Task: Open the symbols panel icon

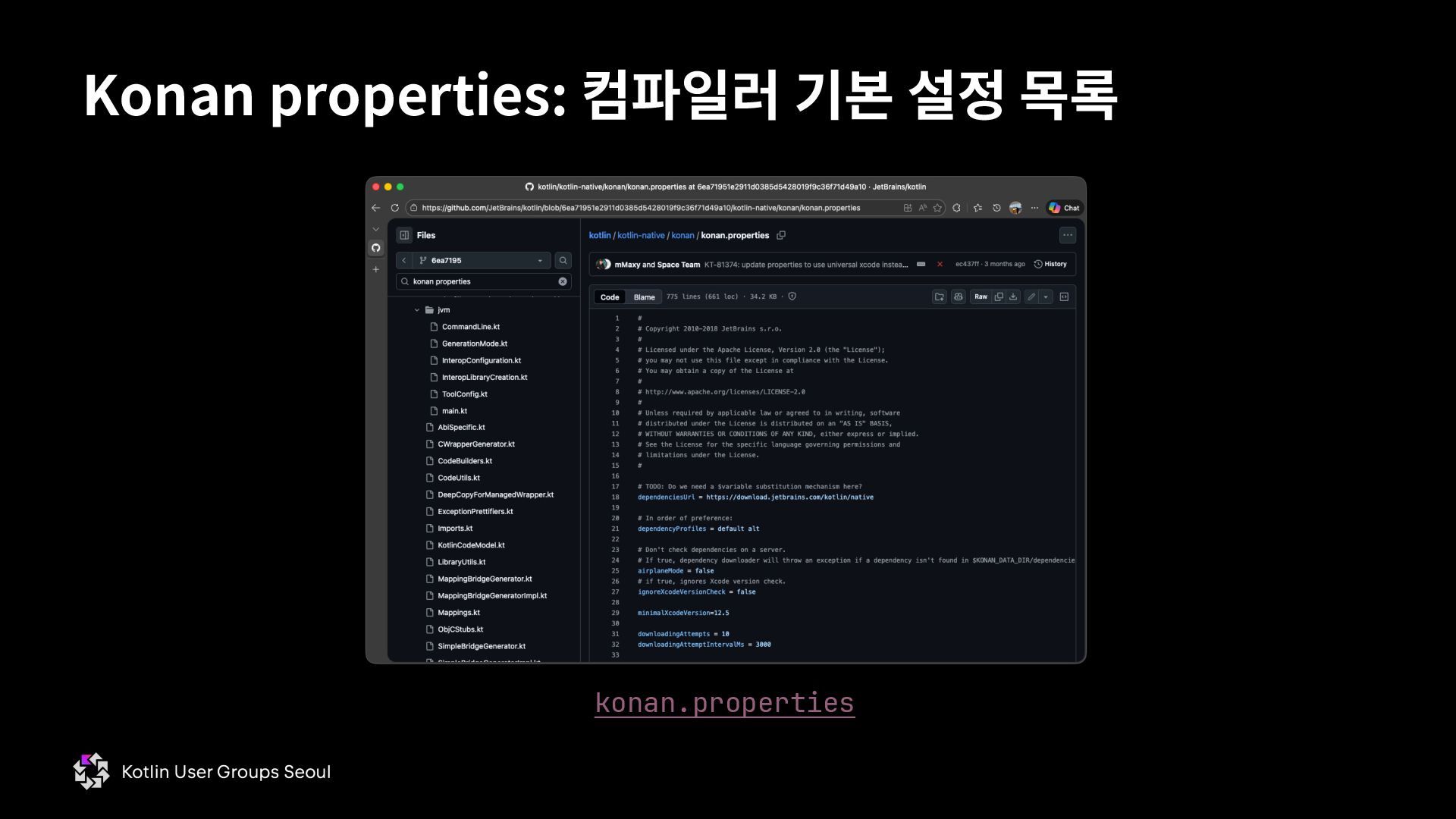Action: [1064, 297]
